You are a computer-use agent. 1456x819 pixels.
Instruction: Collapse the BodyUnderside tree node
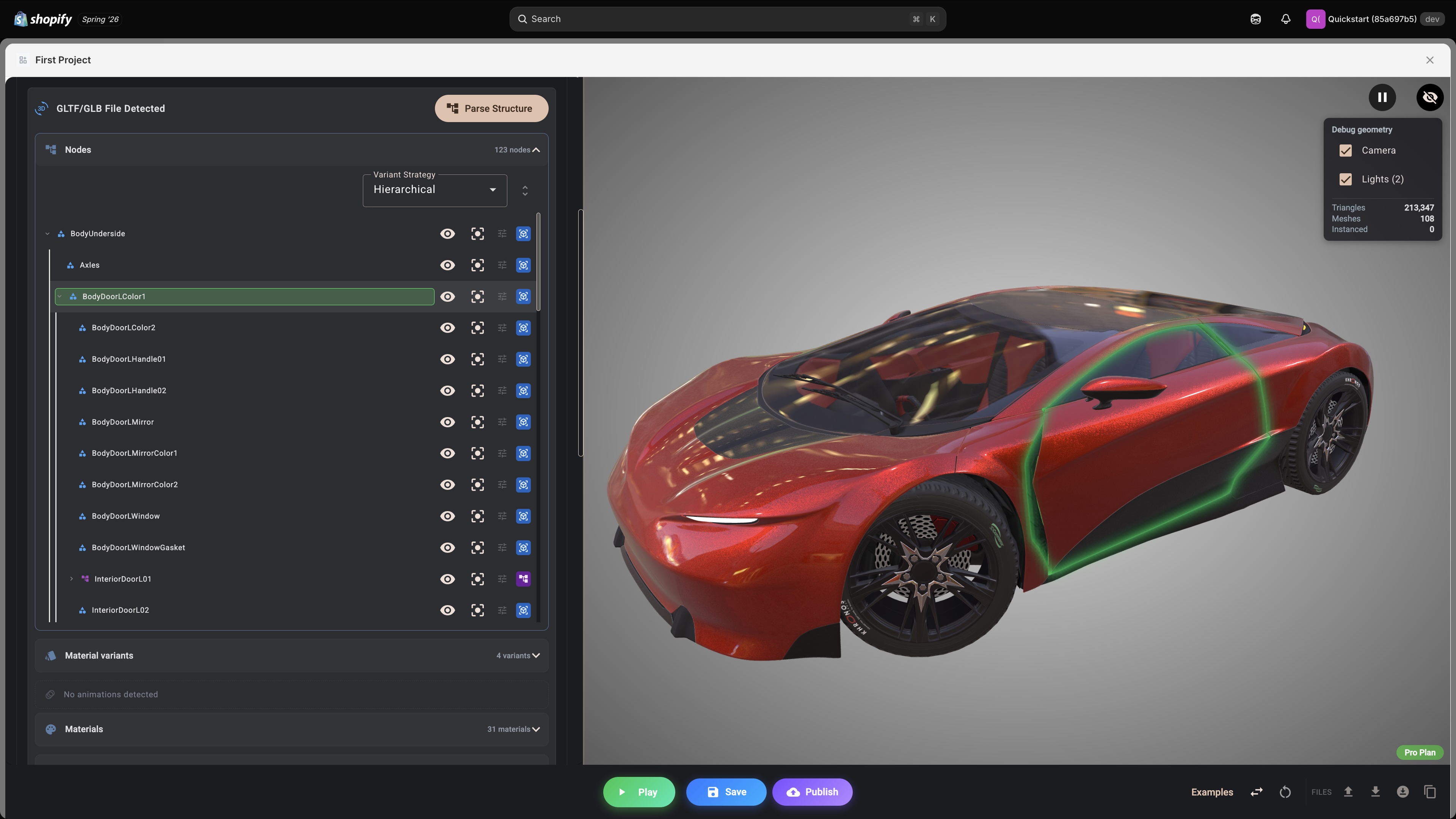[47, 234]
